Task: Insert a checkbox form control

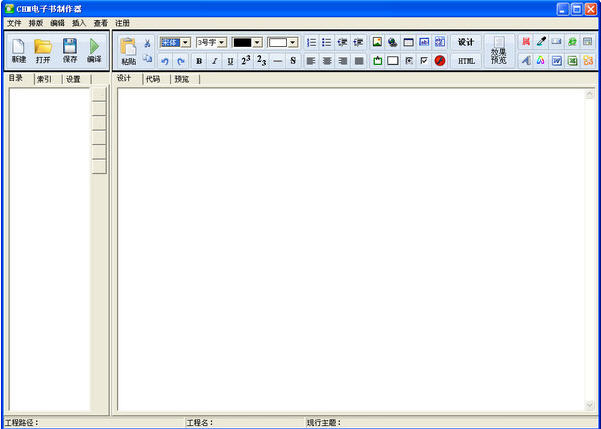Action: pyautogui.click(x=424, y=61)
